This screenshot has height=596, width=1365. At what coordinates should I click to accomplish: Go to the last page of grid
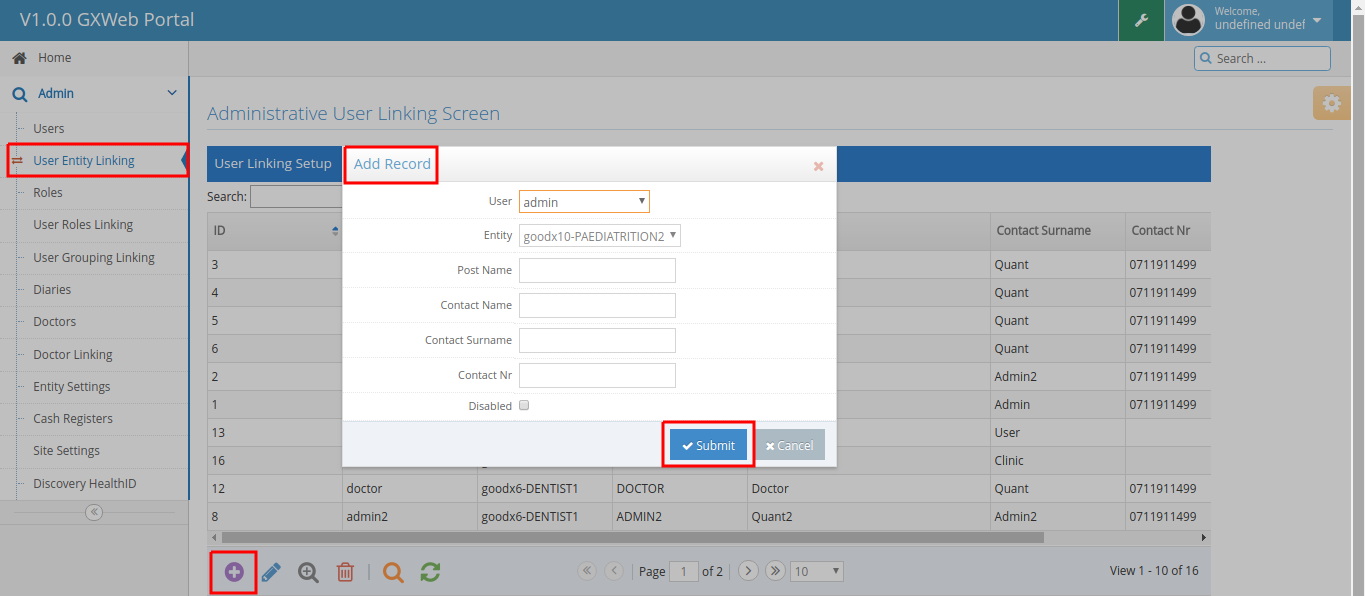pos(775,571)
